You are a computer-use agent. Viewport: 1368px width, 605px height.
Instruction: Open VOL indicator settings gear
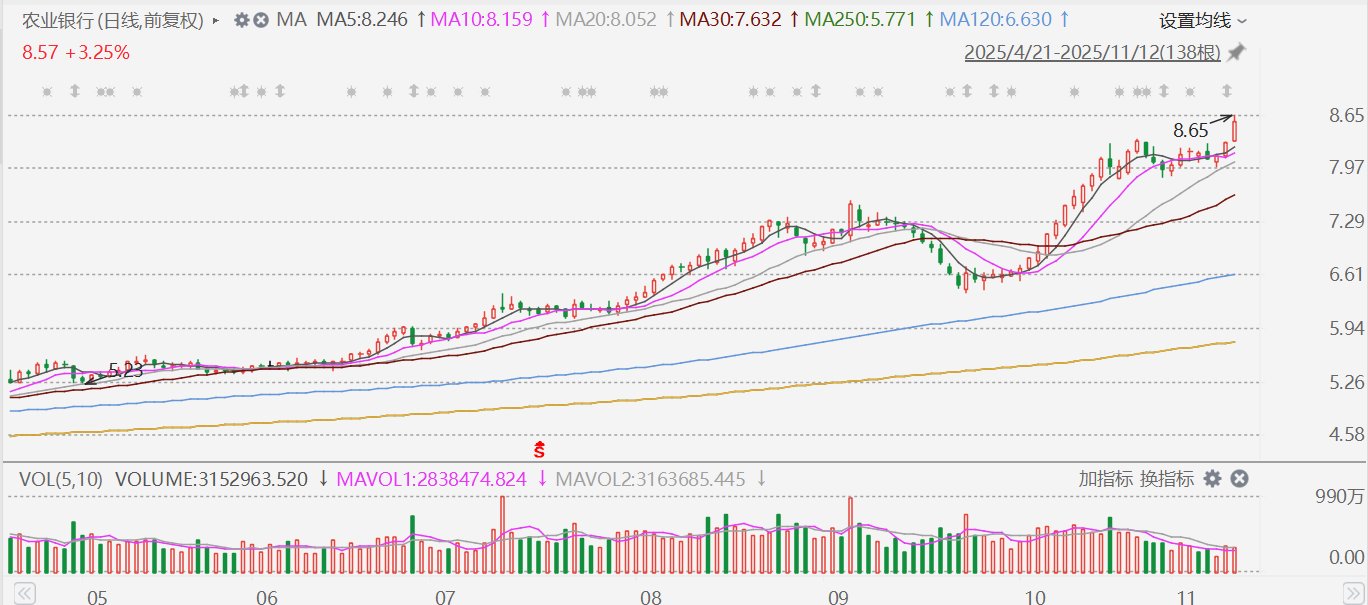pos(1212,479)
